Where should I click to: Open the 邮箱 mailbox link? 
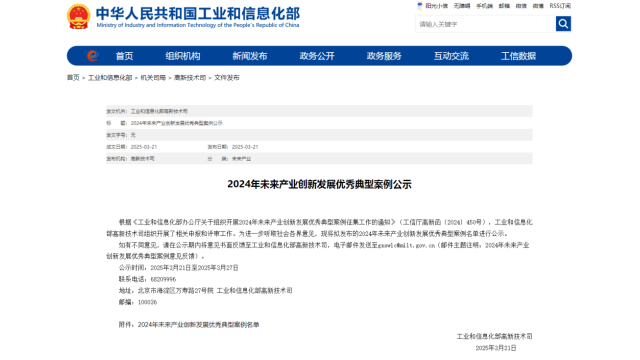504,6
